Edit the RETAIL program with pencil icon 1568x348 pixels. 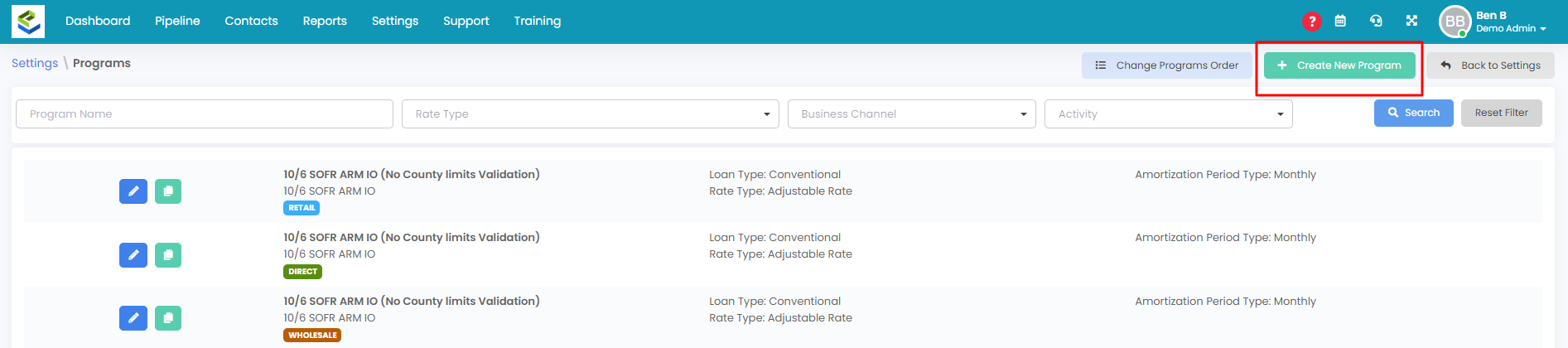133,191
